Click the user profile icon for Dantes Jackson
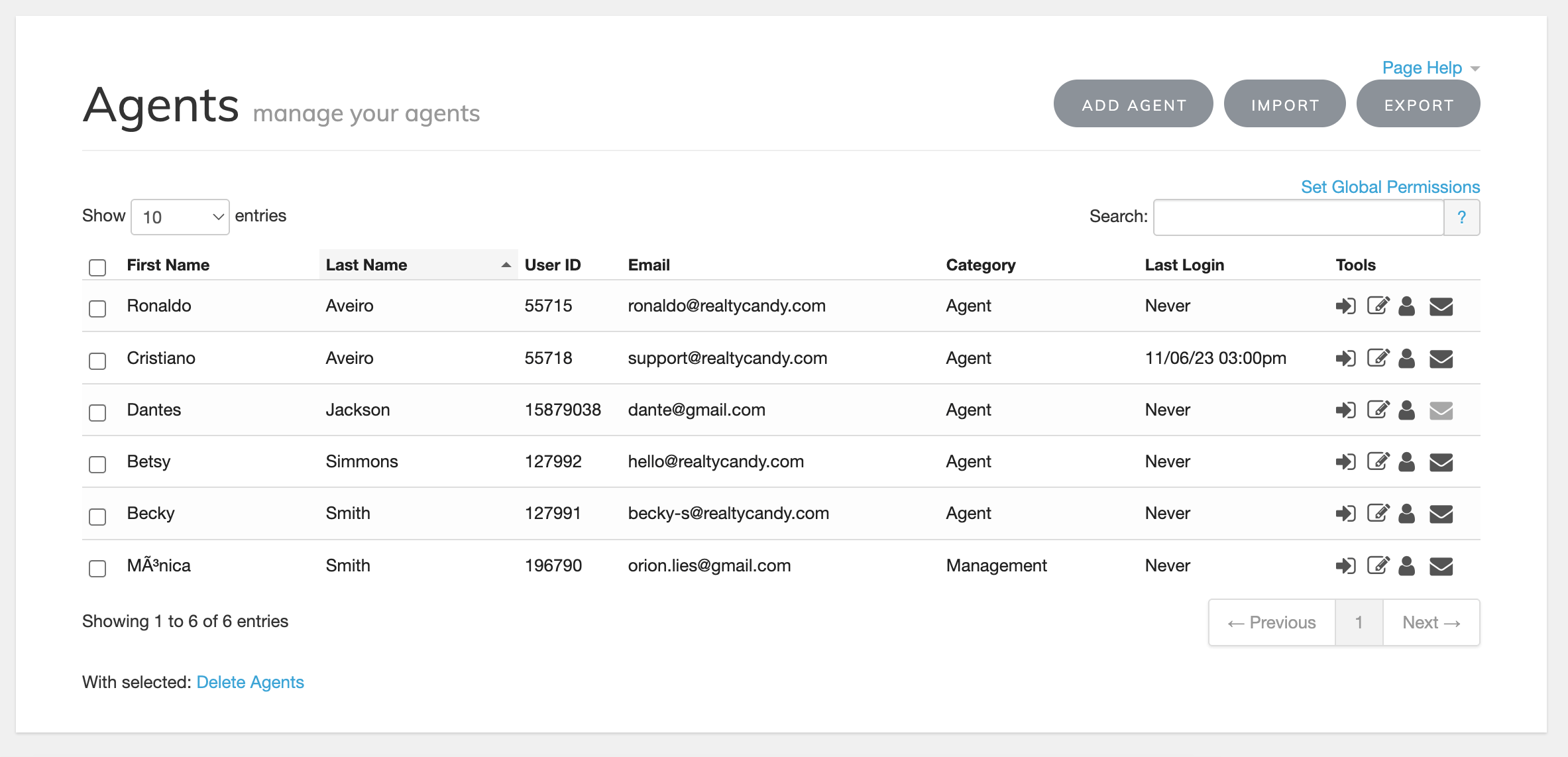 click(x=1406, y=410)
